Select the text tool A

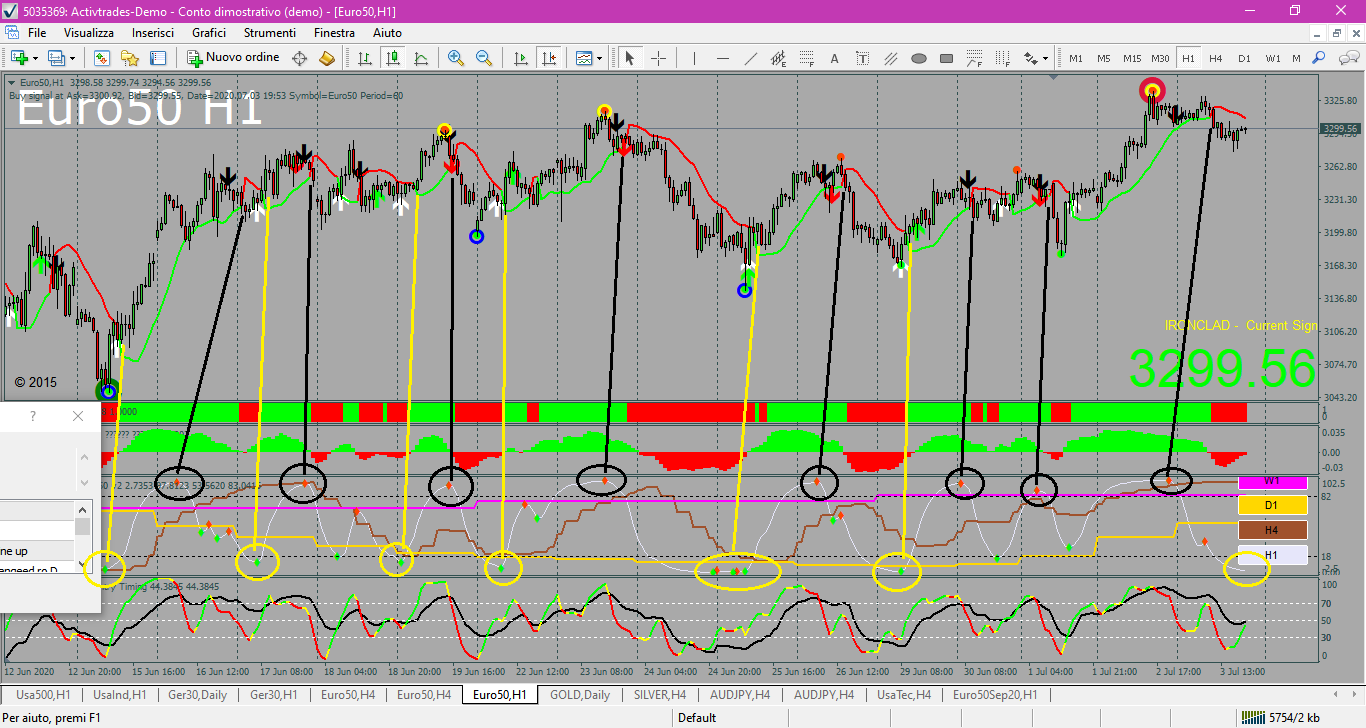click(x=835, y=58)
